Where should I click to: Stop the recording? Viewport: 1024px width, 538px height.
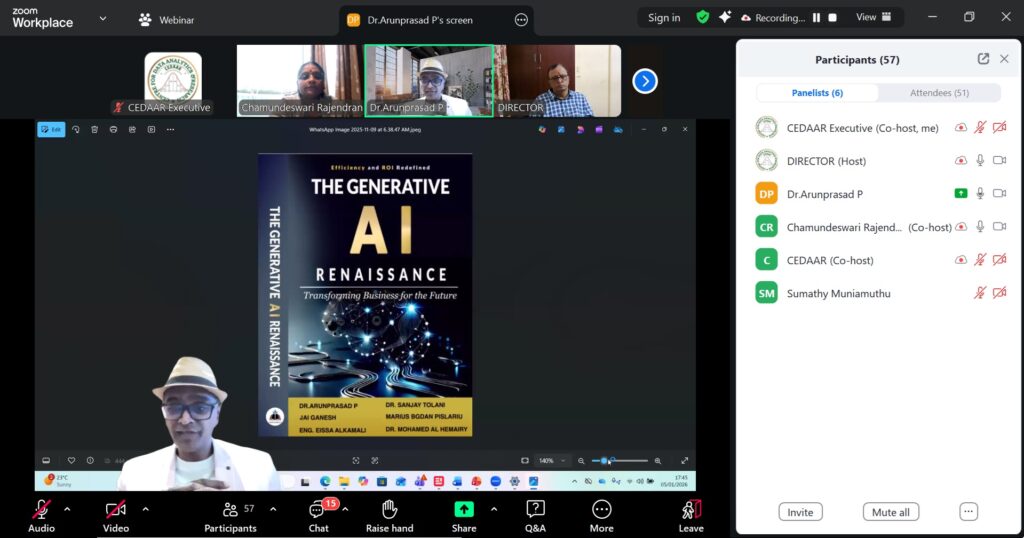[833, 18]
